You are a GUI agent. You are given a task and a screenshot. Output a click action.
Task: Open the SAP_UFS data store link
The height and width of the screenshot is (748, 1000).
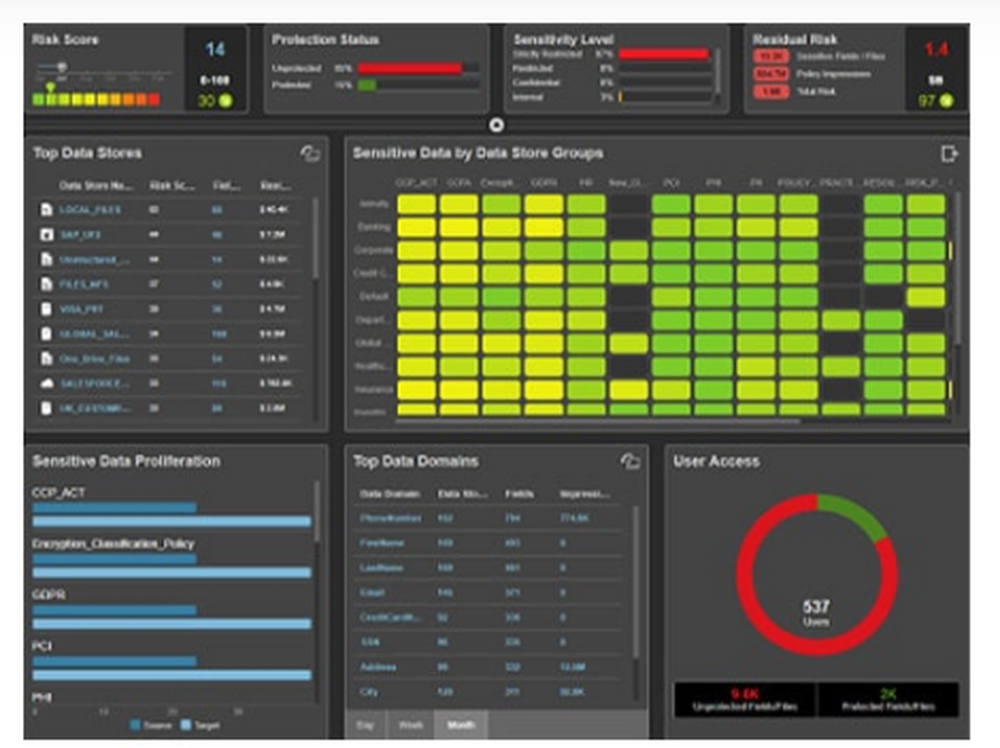point(80,235)
